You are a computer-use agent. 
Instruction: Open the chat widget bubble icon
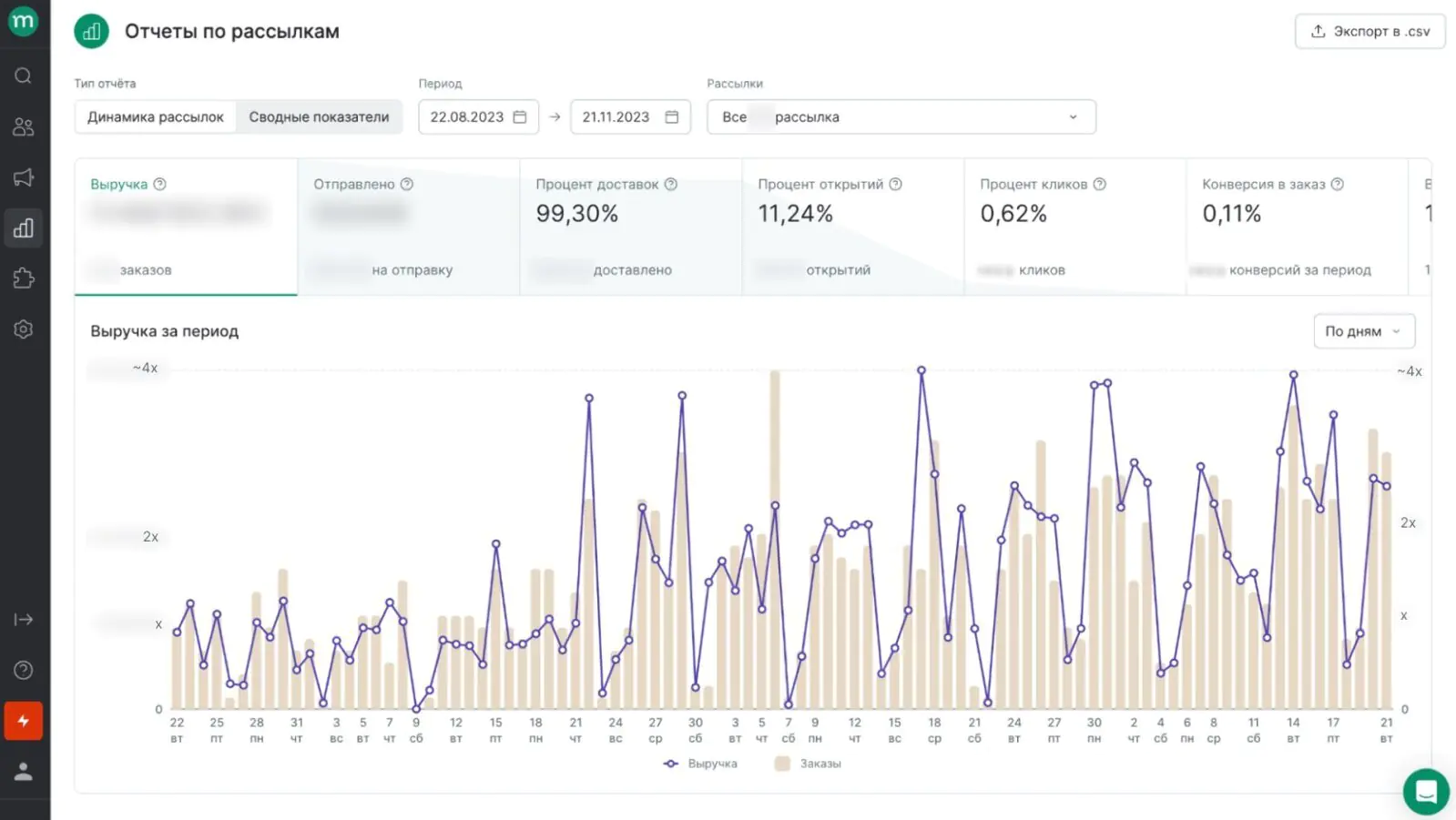click(x=1426, y=792)
